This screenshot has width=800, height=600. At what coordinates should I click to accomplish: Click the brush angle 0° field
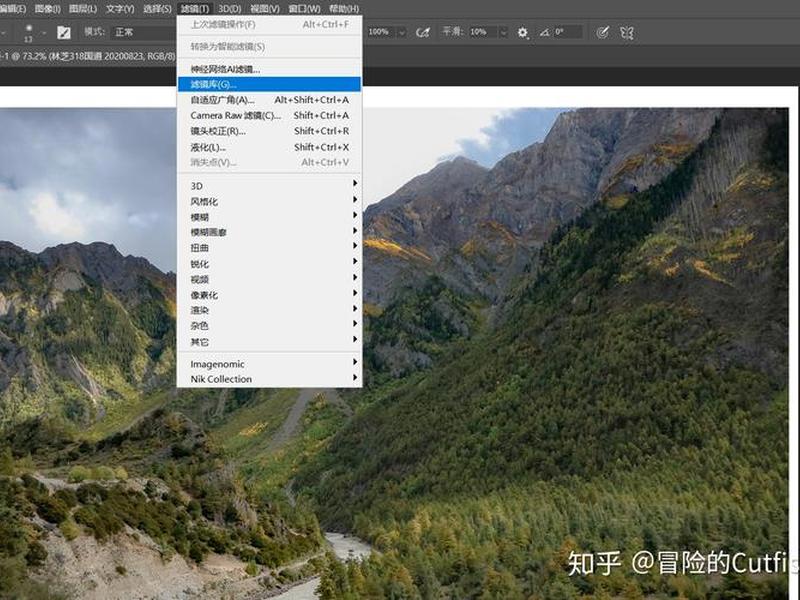click(567, 32)
